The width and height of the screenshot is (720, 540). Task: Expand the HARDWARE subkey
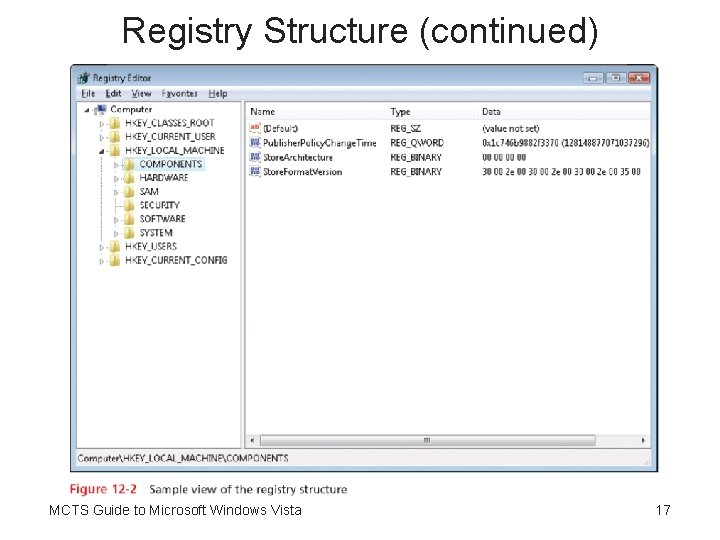click(116, 179)
